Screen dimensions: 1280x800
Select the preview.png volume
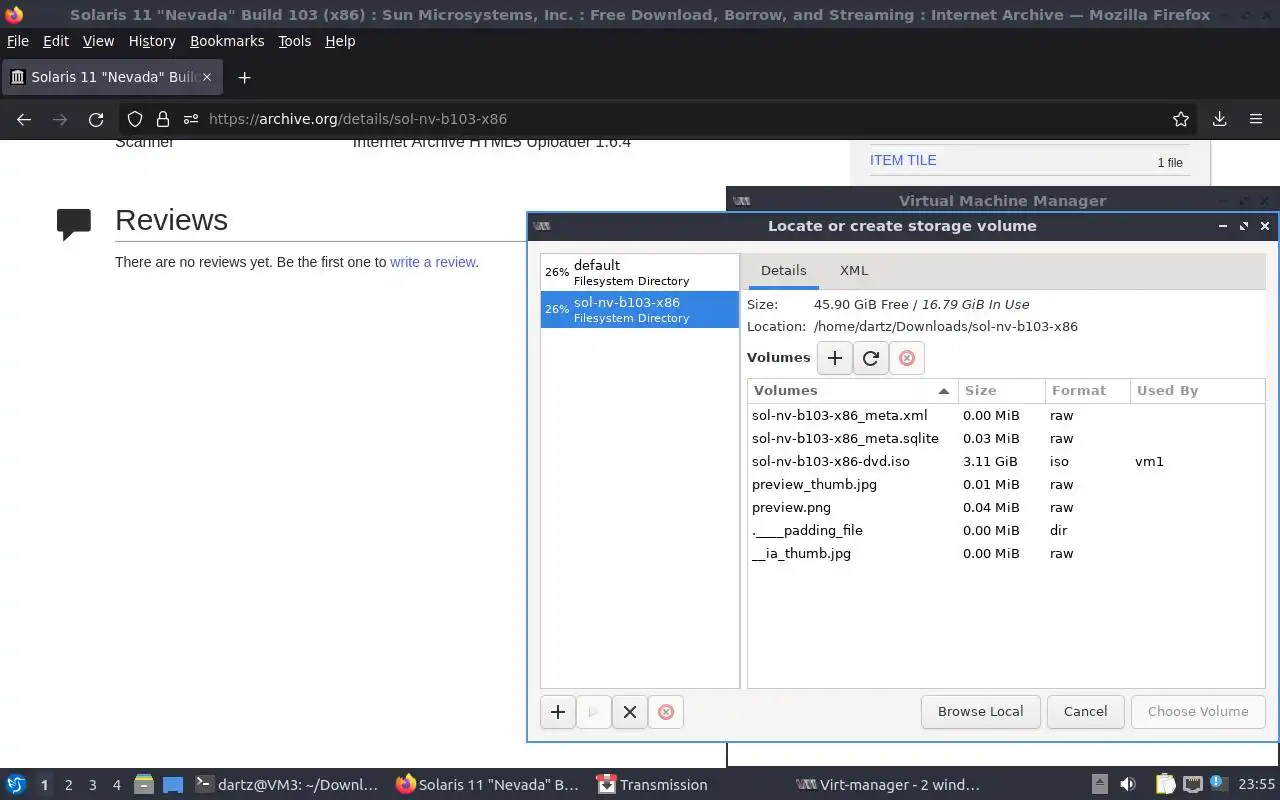point(1006,508)
